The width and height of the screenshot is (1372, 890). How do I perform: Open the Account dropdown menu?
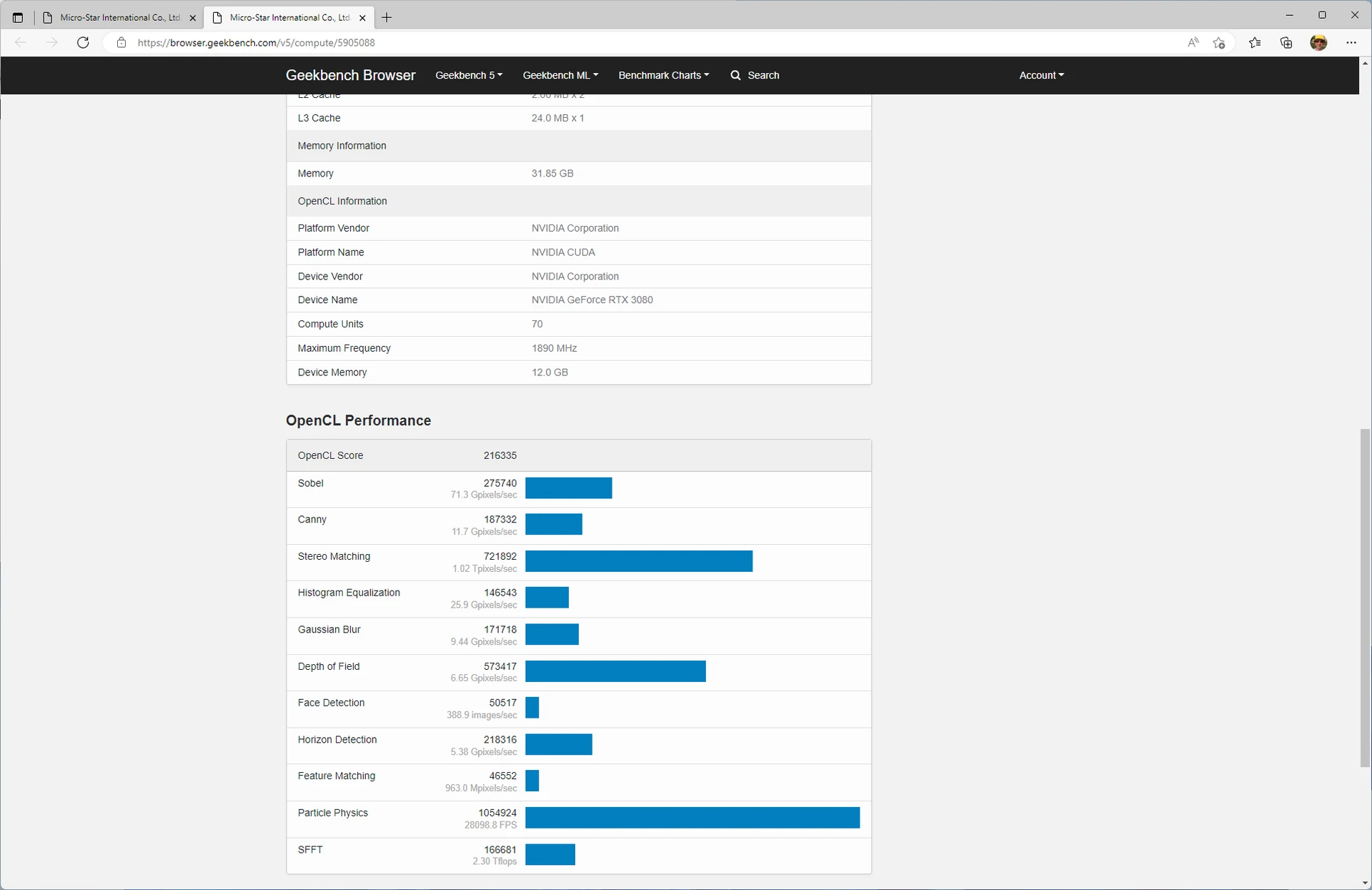pos(1041,75)
